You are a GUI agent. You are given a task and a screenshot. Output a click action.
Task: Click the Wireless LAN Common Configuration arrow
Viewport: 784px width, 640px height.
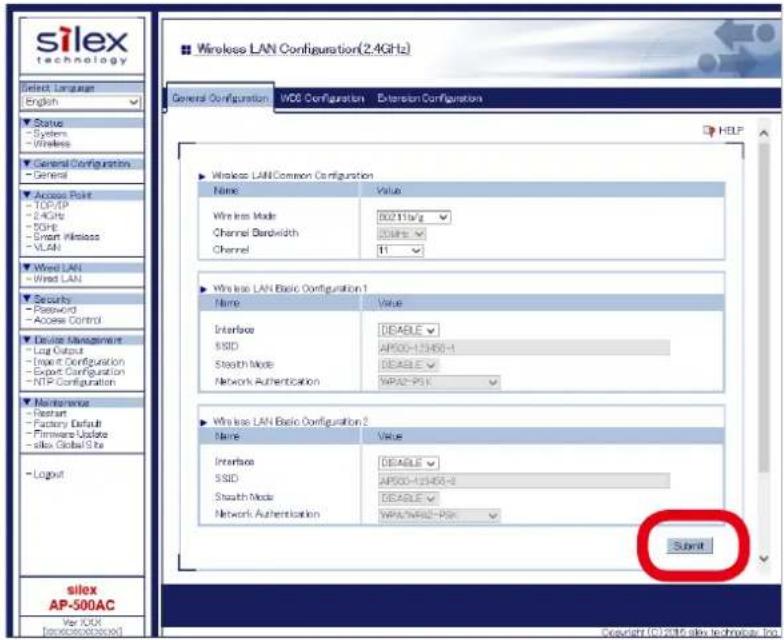pyautogui.click(x=202, y=176)
